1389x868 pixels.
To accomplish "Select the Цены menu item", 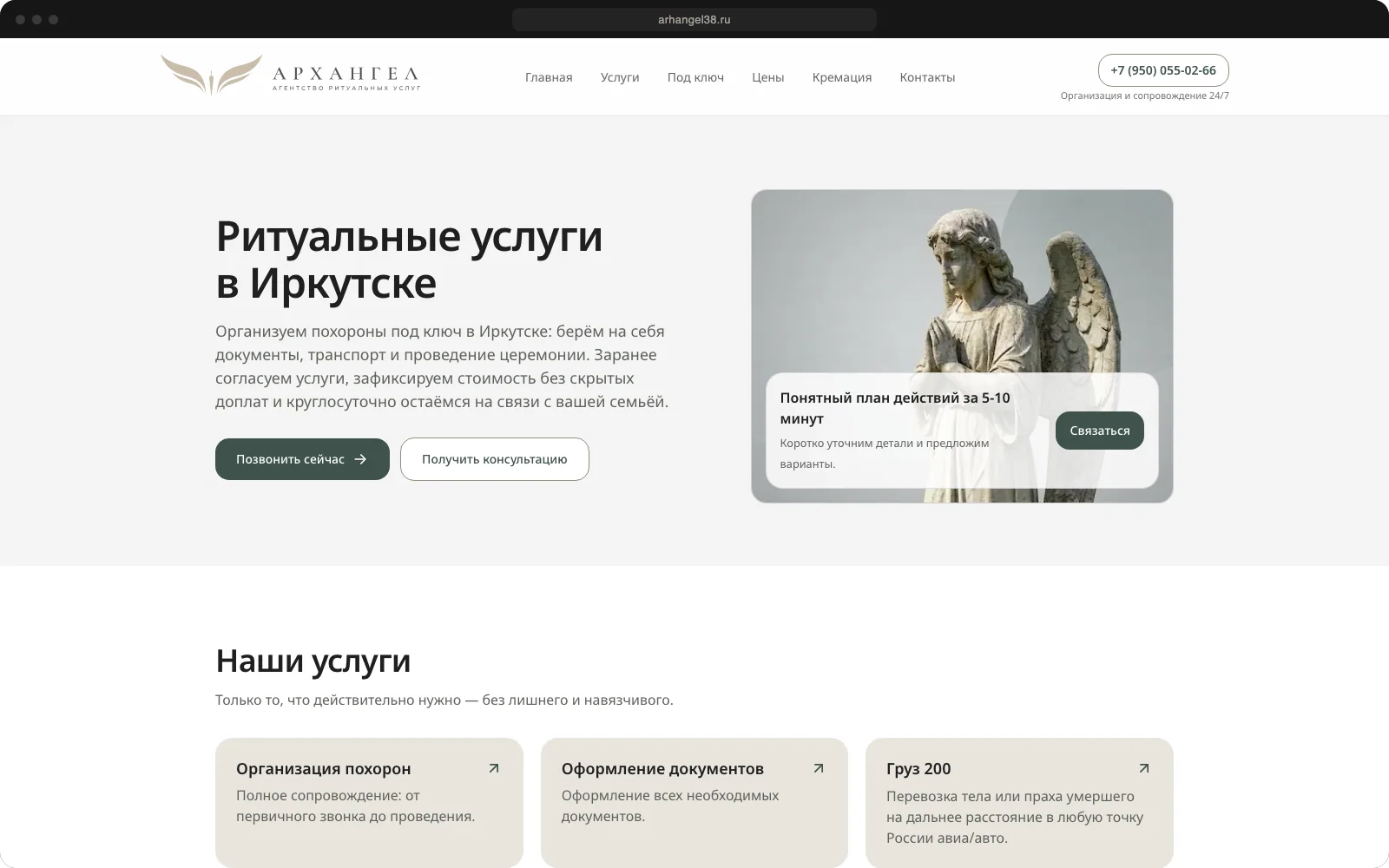I will (768, 77).
